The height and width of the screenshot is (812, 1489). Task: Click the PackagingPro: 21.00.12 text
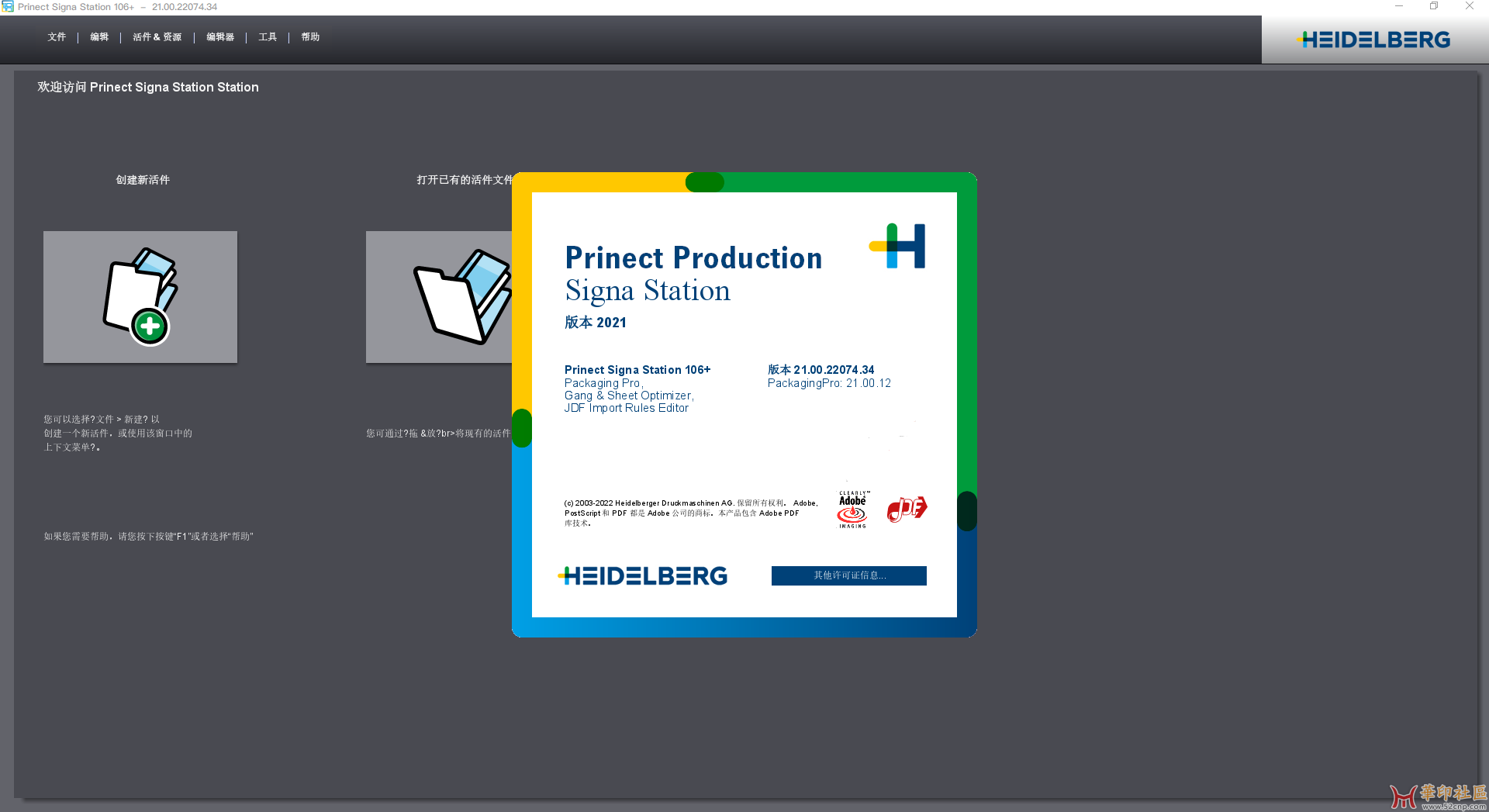click(x=829, y=383)
